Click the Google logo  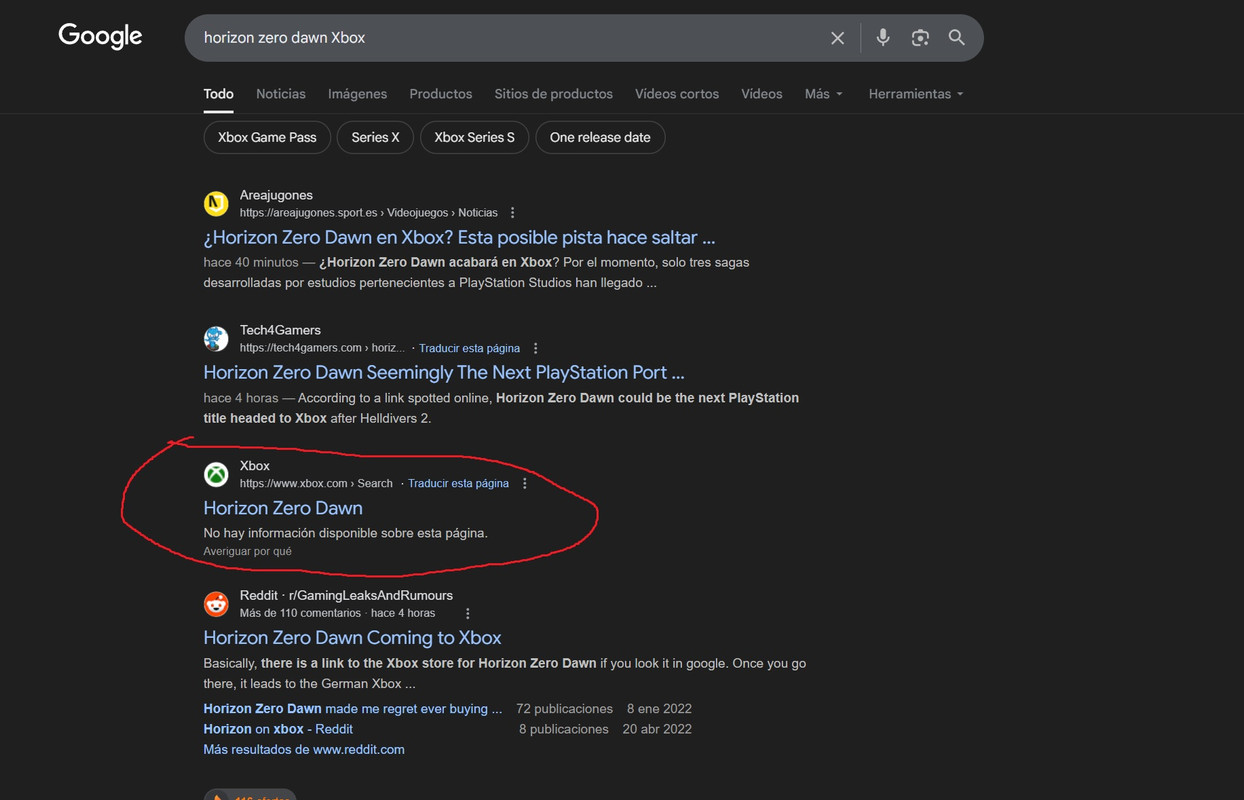[x=100, y=36]
